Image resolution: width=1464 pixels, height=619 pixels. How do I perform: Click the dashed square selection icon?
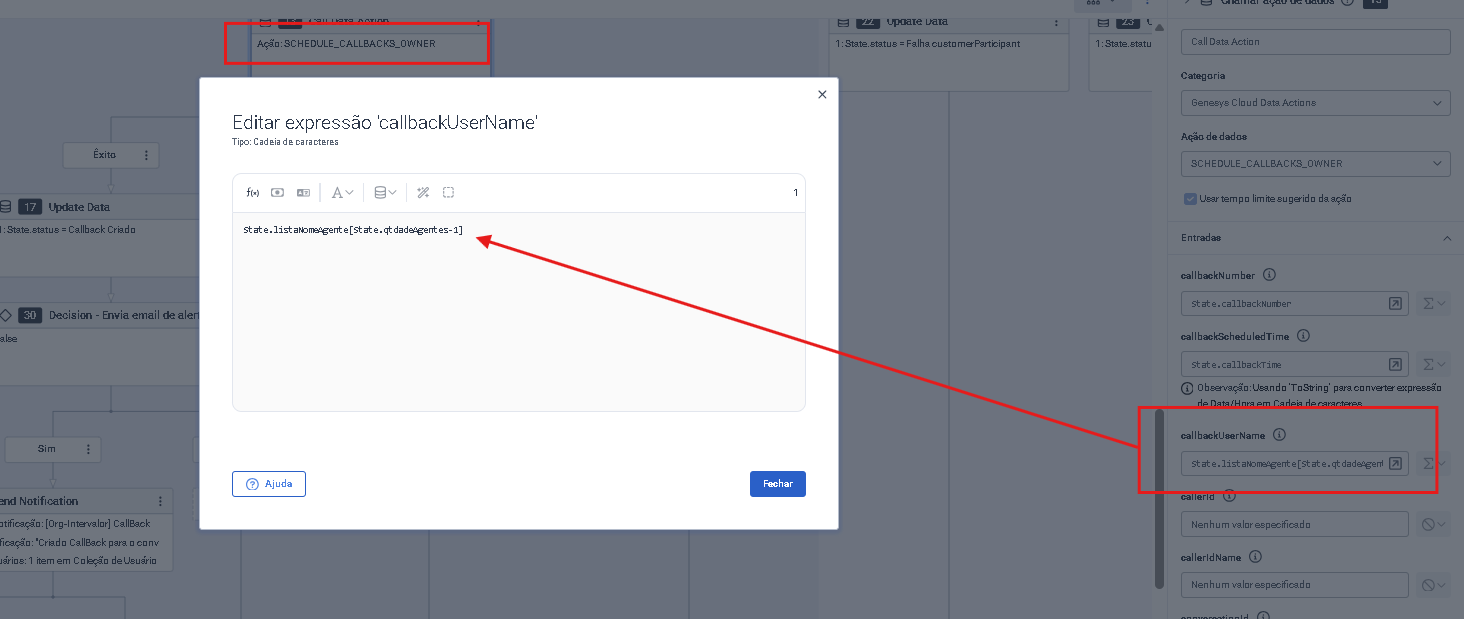pos(449,193)
